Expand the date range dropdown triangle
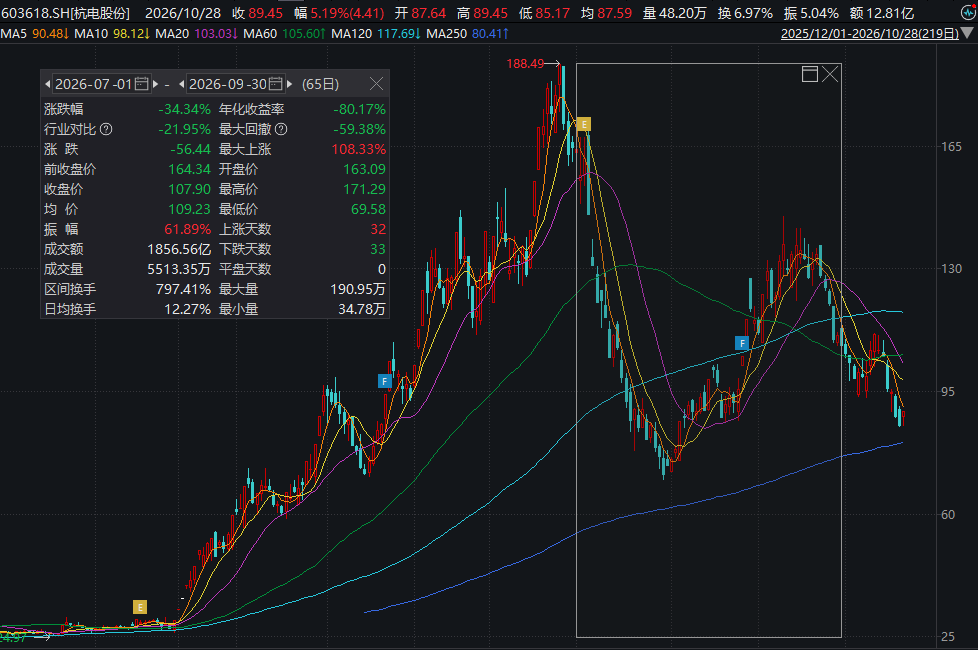The image size is (978, 650). pyautogui.click(x=968, y=33)
